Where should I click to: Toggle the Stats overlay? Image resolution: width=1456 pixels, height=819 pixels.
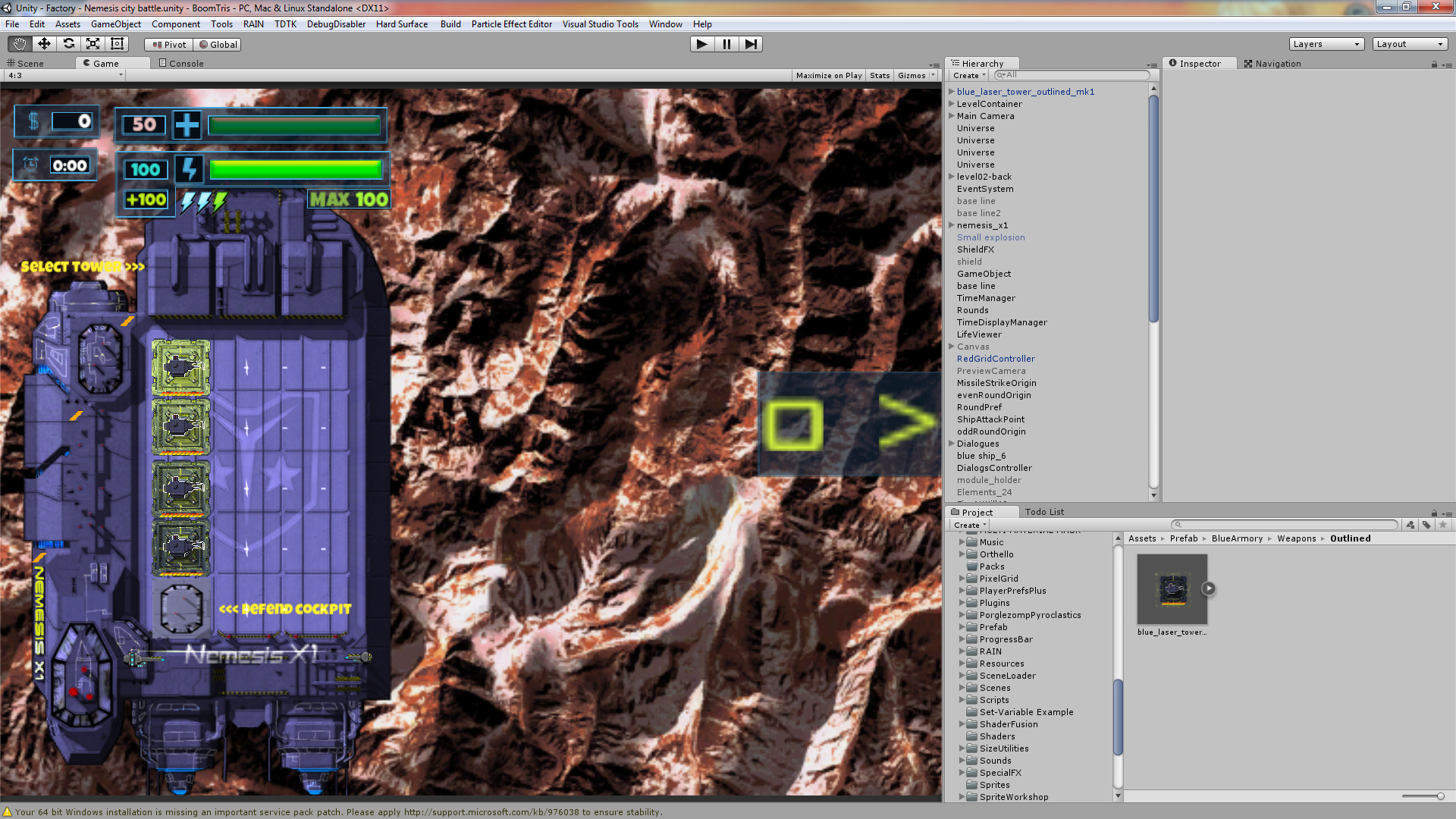coord(880,75)
